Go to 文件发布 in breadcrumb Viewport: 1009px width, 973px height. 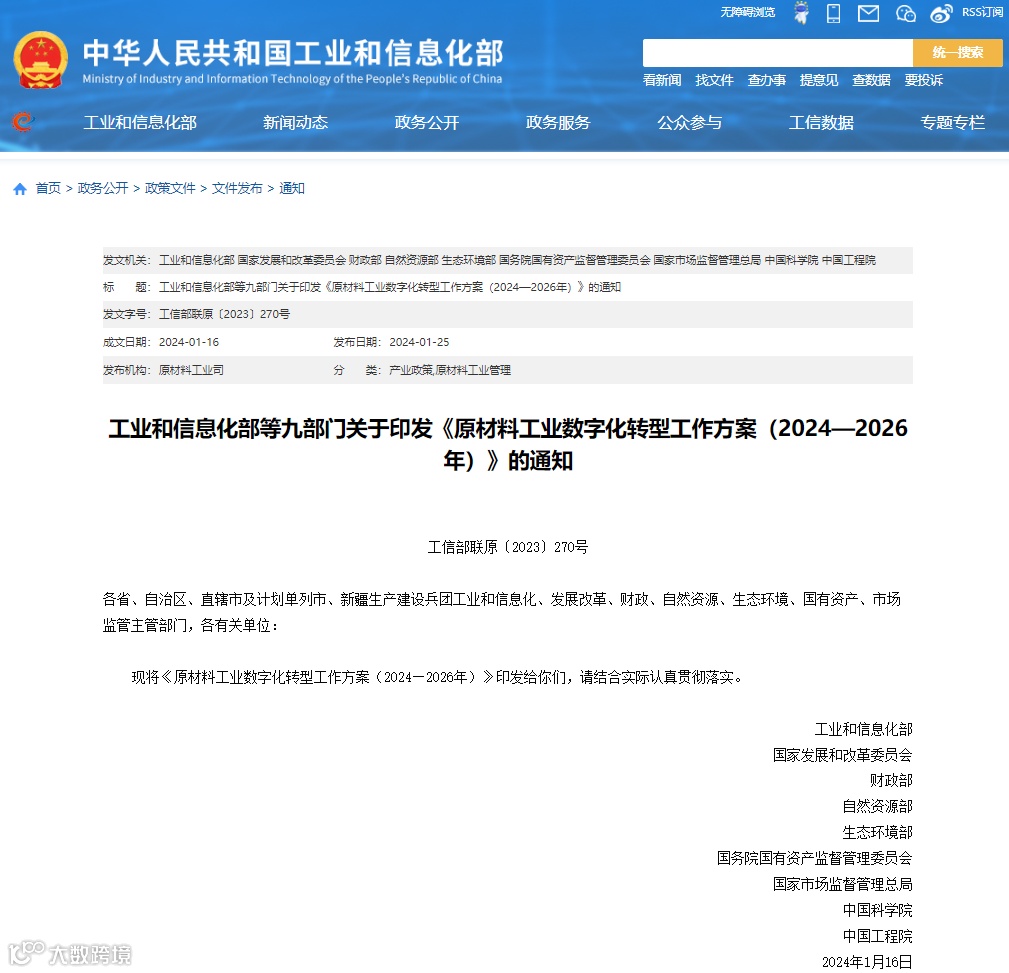click(237, 189)
